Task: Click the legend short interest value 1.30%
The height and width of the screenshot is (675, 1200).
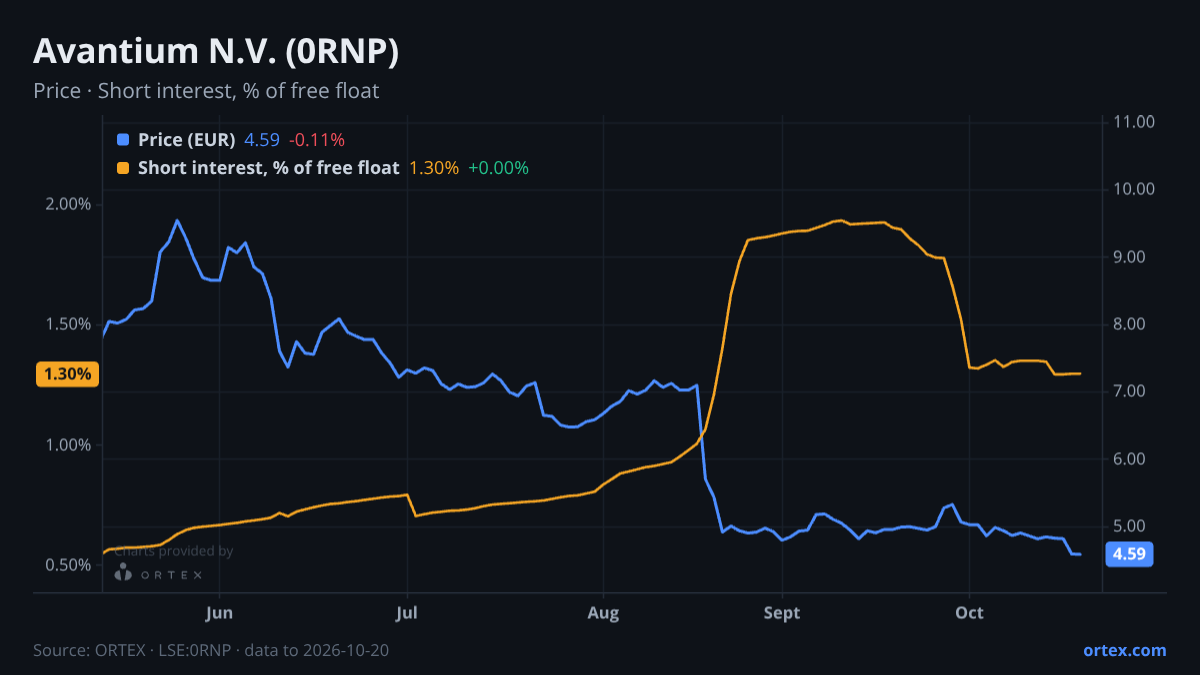Action: pyautogui.click(x=434, y=168)
